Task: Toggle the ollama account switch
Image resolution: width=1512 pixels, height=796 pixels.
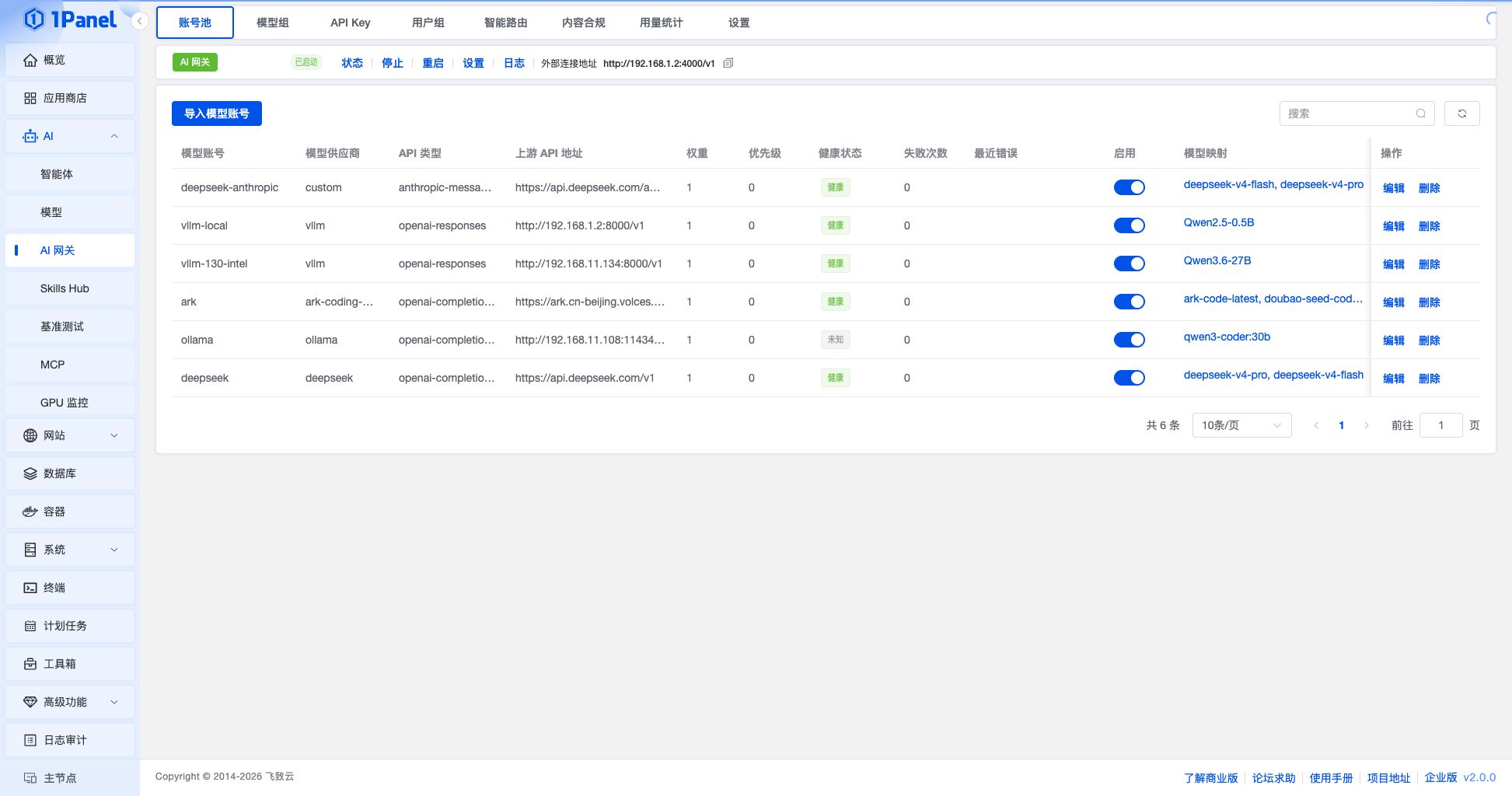Action: pyautogui.click(x=1129, y=340)
